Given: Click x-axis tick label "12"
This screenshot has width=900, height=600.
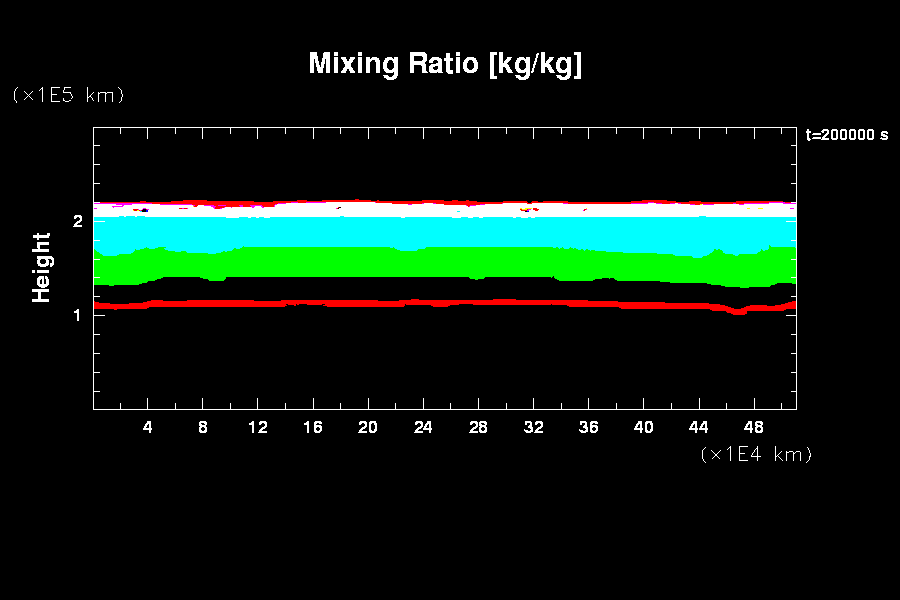Looking at the screenshot, I should pos(258,428).
